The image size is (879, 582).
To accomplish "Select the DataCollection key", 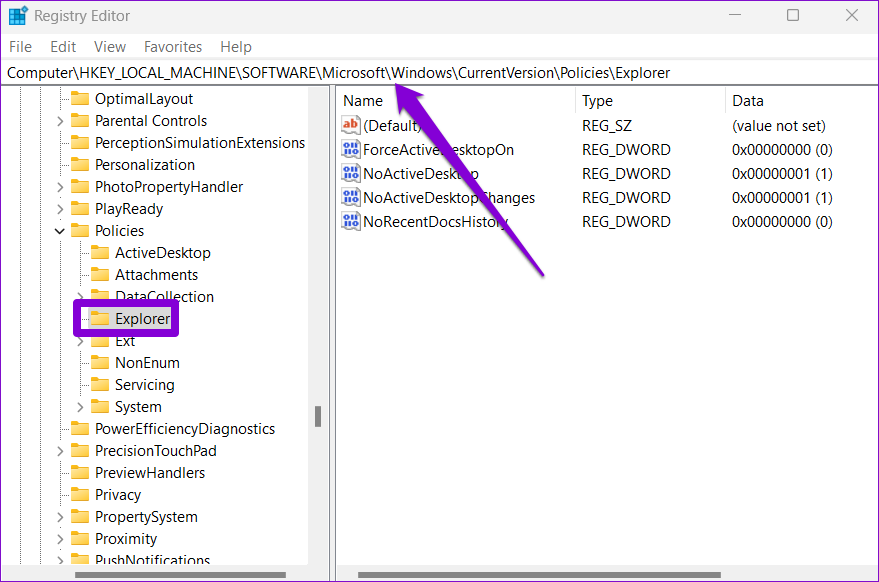I will coord(164,296).
